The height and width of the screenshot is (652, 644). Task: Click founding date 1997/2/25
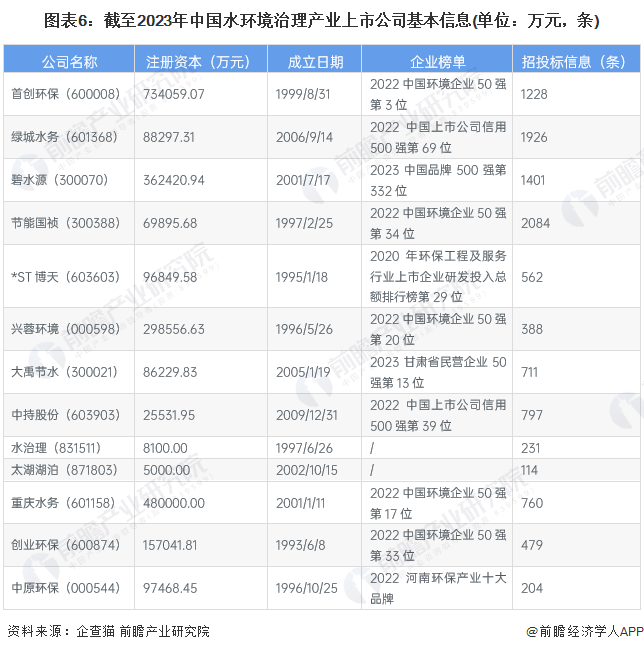coord(304,223)
